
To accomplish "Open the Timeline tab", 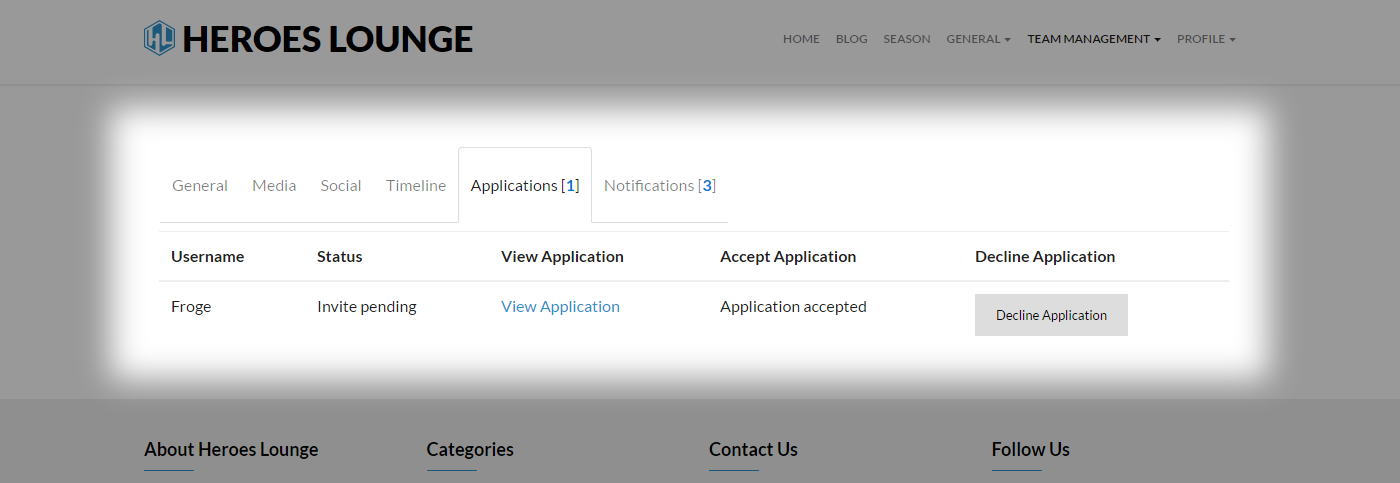I will 416,185.
